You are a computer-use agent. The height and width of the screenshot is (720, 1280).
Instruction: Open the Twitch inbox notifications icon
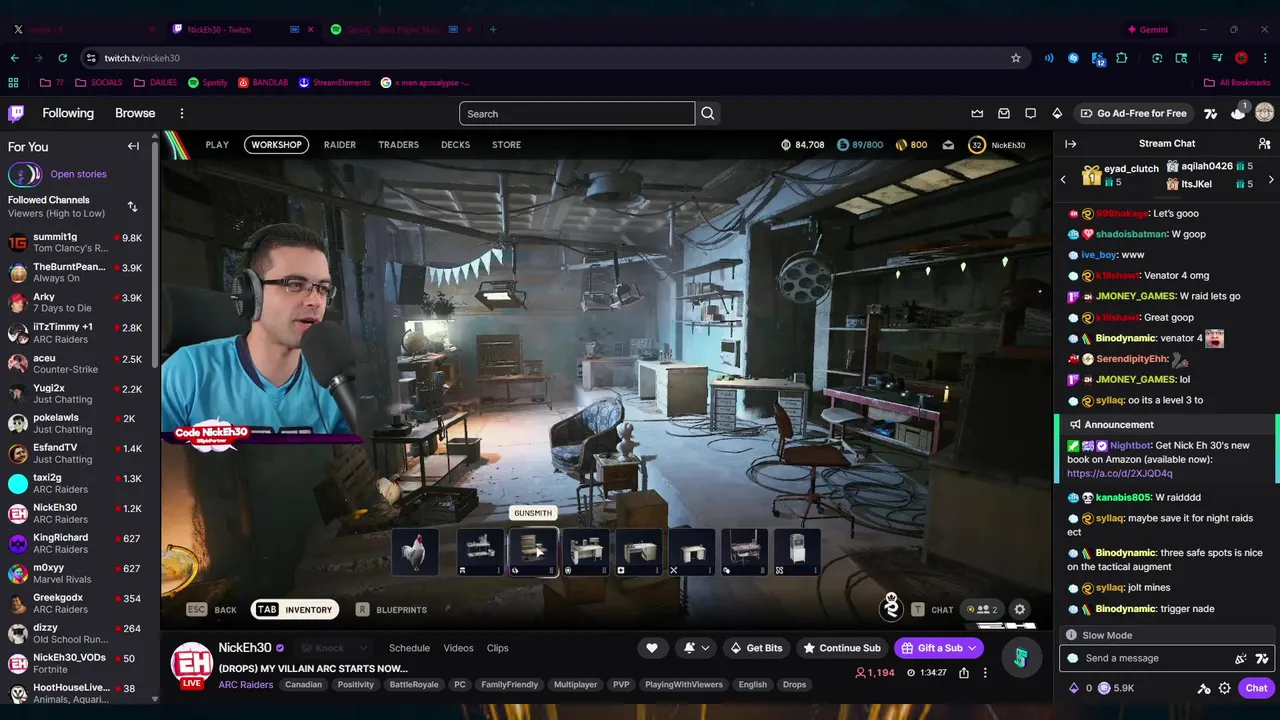point(1004,114)
